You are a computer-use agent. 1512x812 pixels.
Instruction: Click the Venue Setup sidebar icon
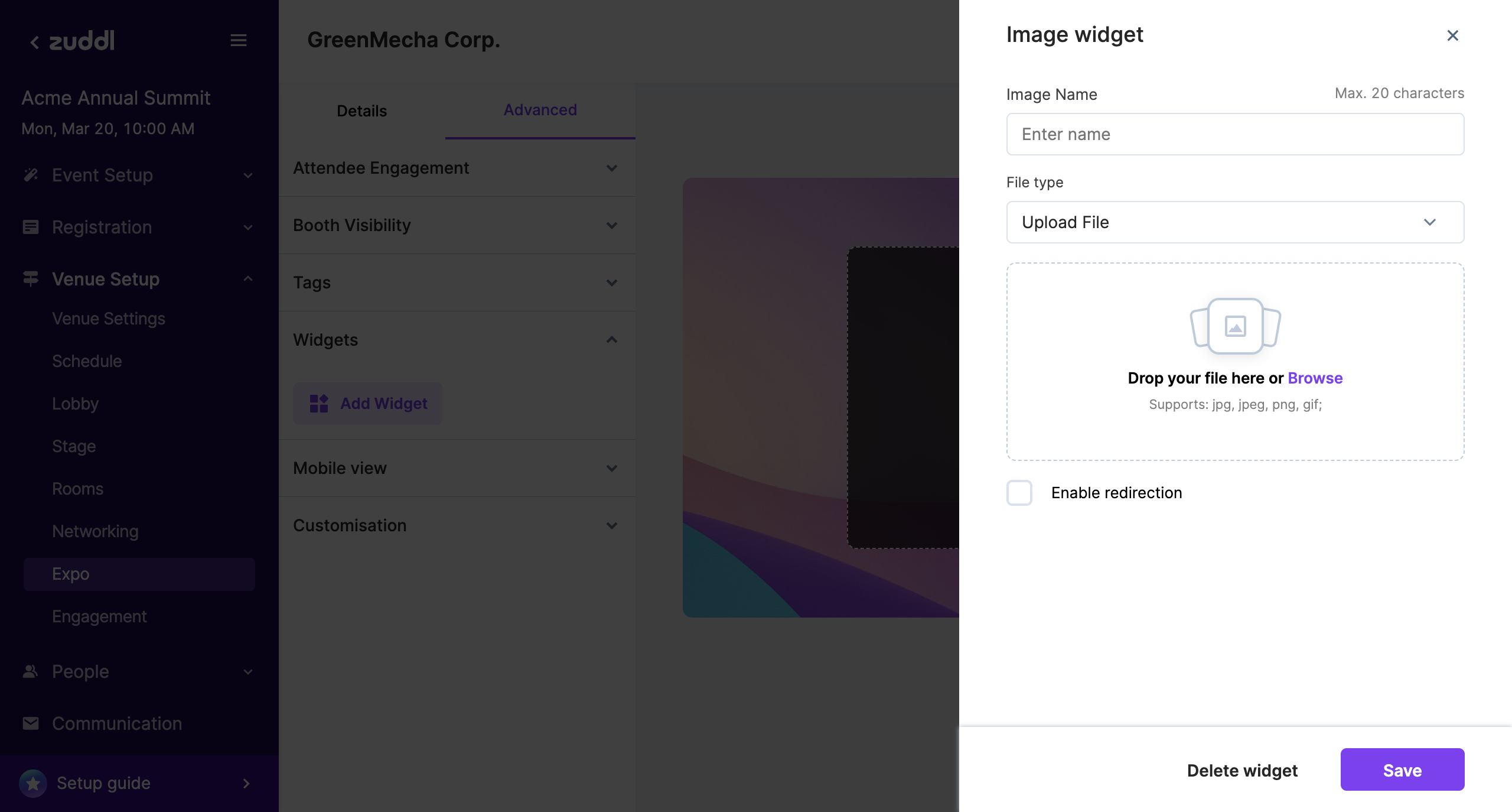[31, 278]
